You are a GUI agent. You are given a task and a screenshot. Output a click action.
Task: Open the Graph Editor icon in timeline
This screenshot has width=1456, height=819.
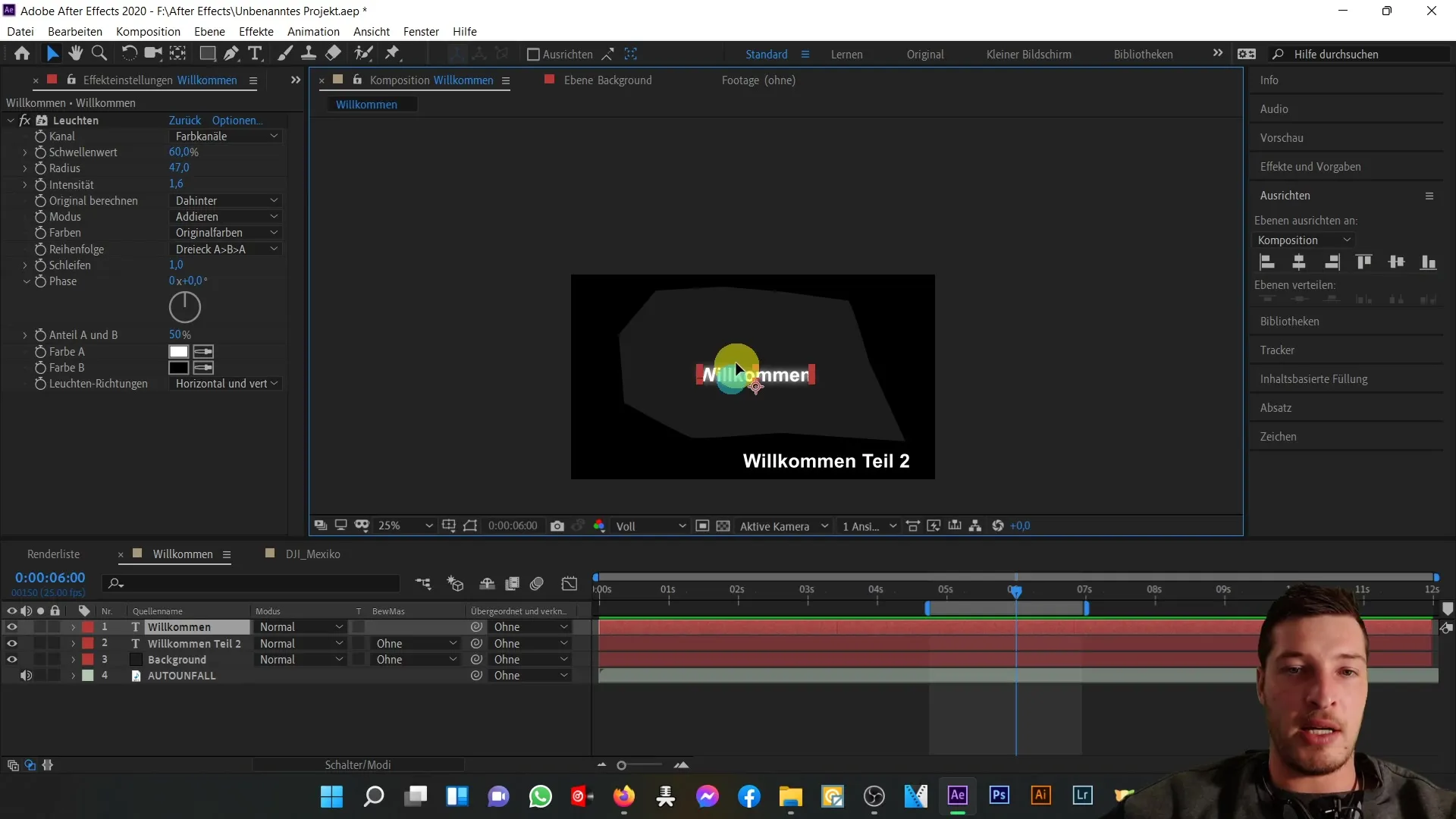pos(570,583)
